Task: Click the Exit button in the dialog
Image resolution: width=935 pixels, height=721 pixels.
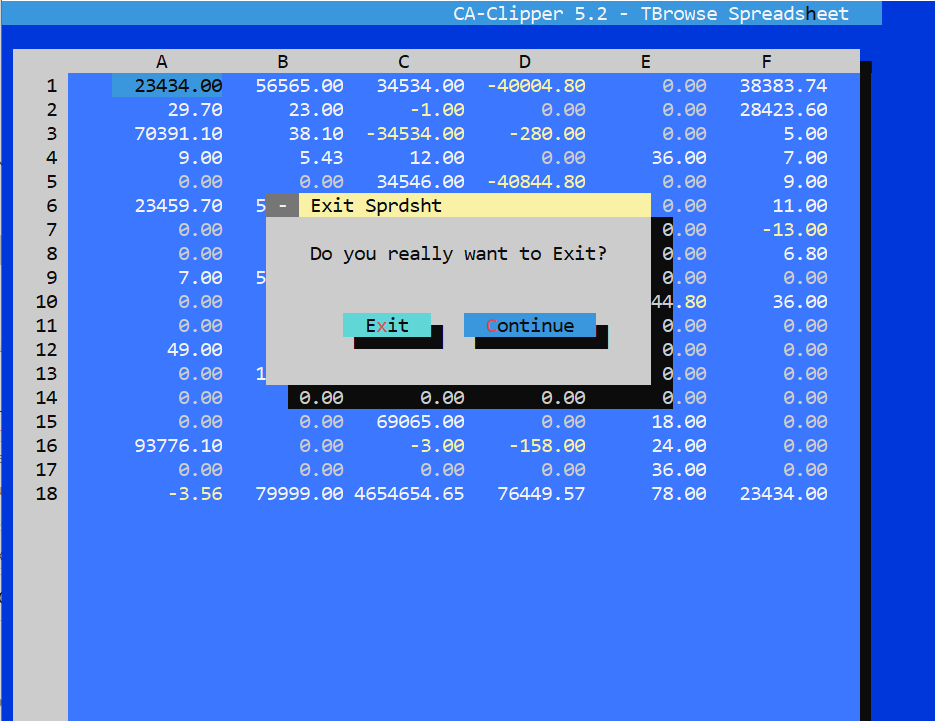Action: (387, 325)
